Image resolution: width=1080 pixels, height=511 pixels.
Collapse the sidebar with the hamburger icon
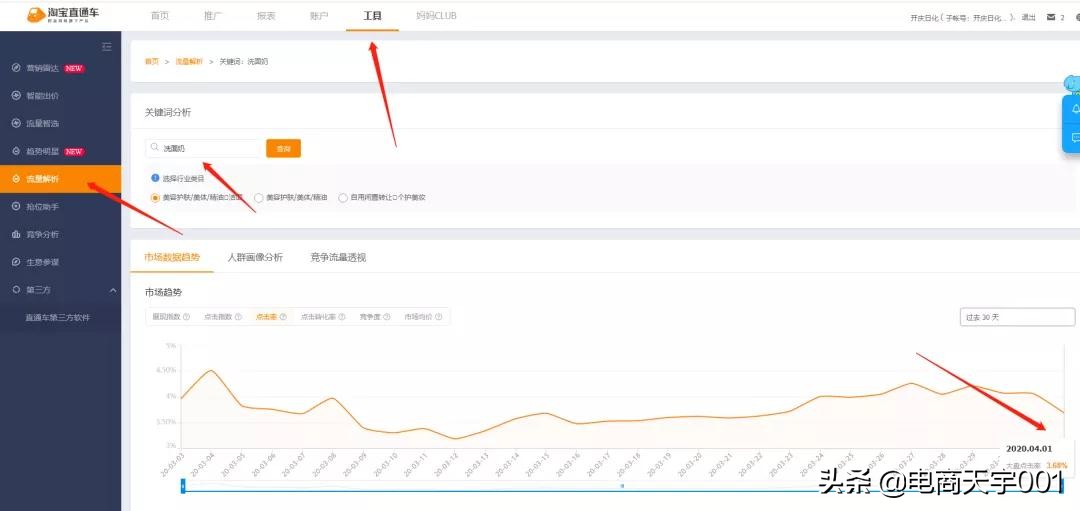pyautogui.click(x=107, y=47)
